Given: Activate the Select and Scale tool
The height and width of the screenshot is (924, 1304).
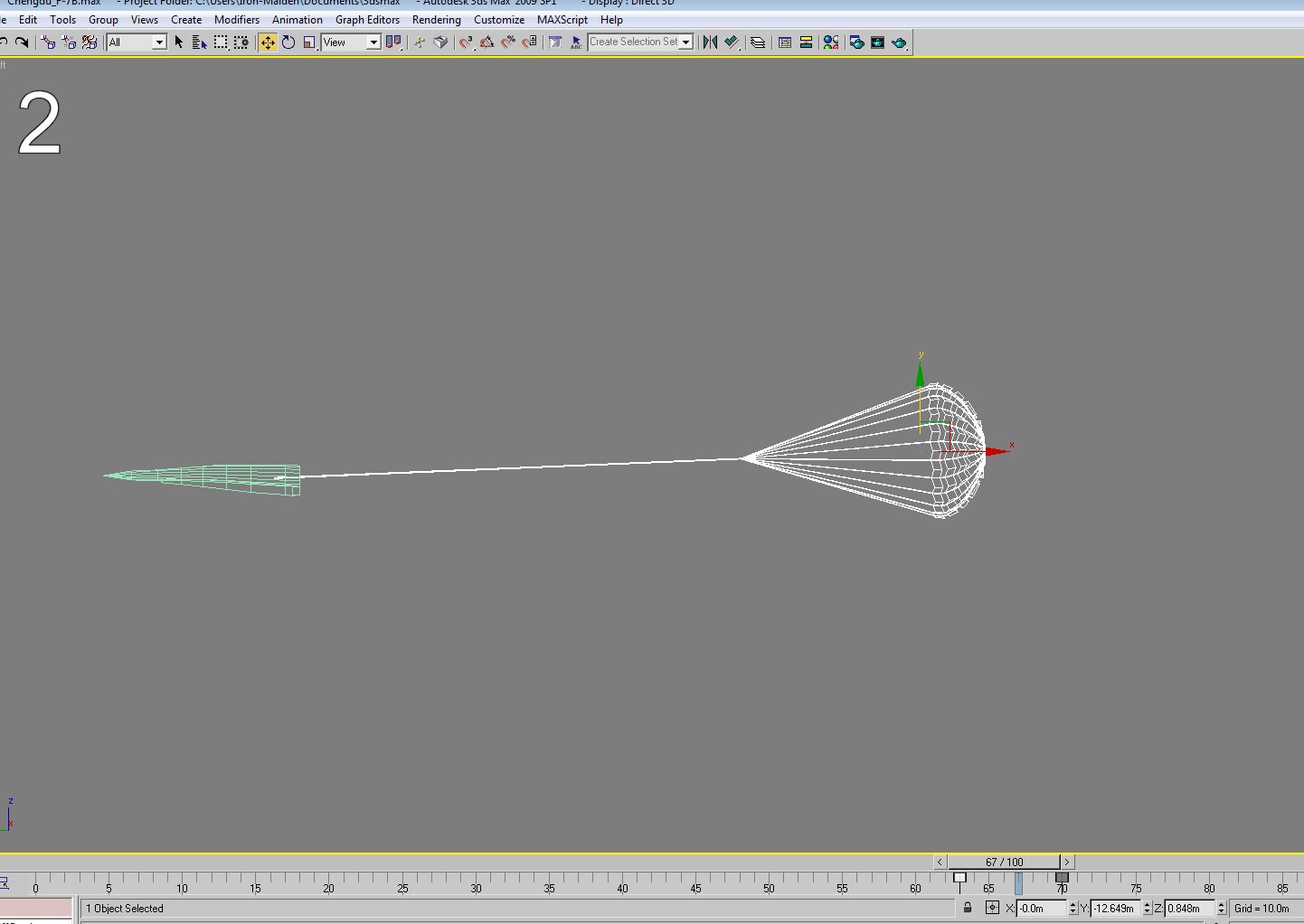Looking at the screenshot, I should coord(309,42).
